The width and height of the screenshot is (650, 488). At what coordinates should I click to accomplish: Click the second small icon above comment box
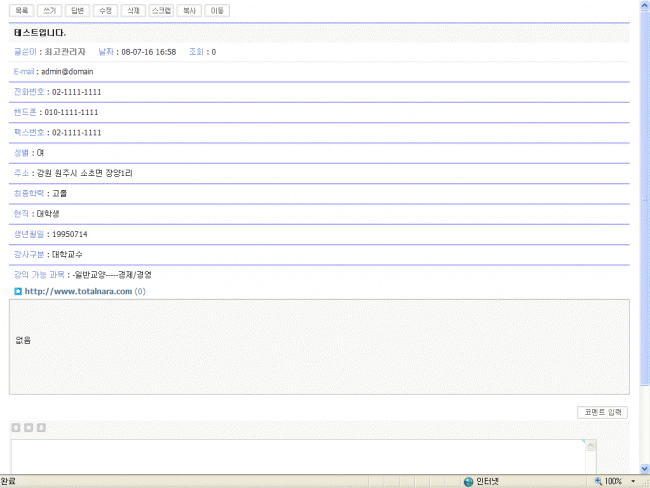(x=28, y=428)
